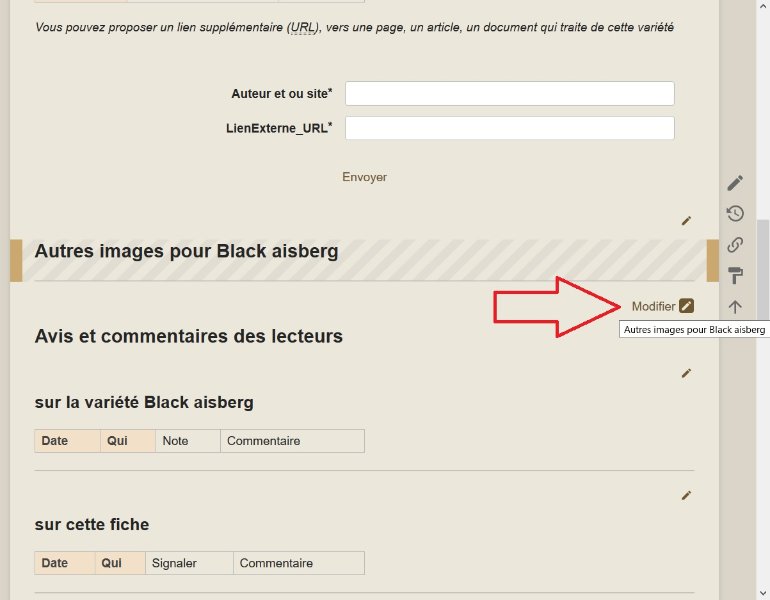Click pencil icon above sur la variété section
This screenshot has height=600, width=770.
click(x=686, y=374)
